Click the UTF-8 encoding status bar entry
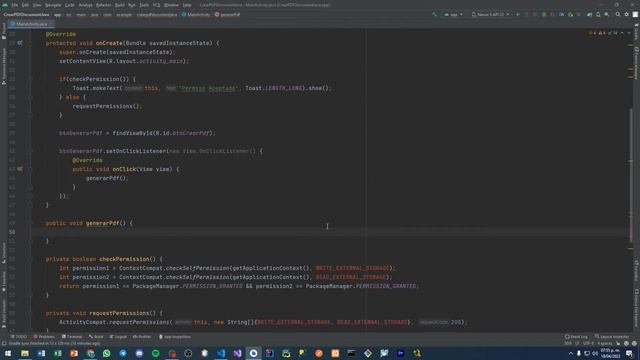The height and width of the screenshot is (360, 640). tap(588, 344)
